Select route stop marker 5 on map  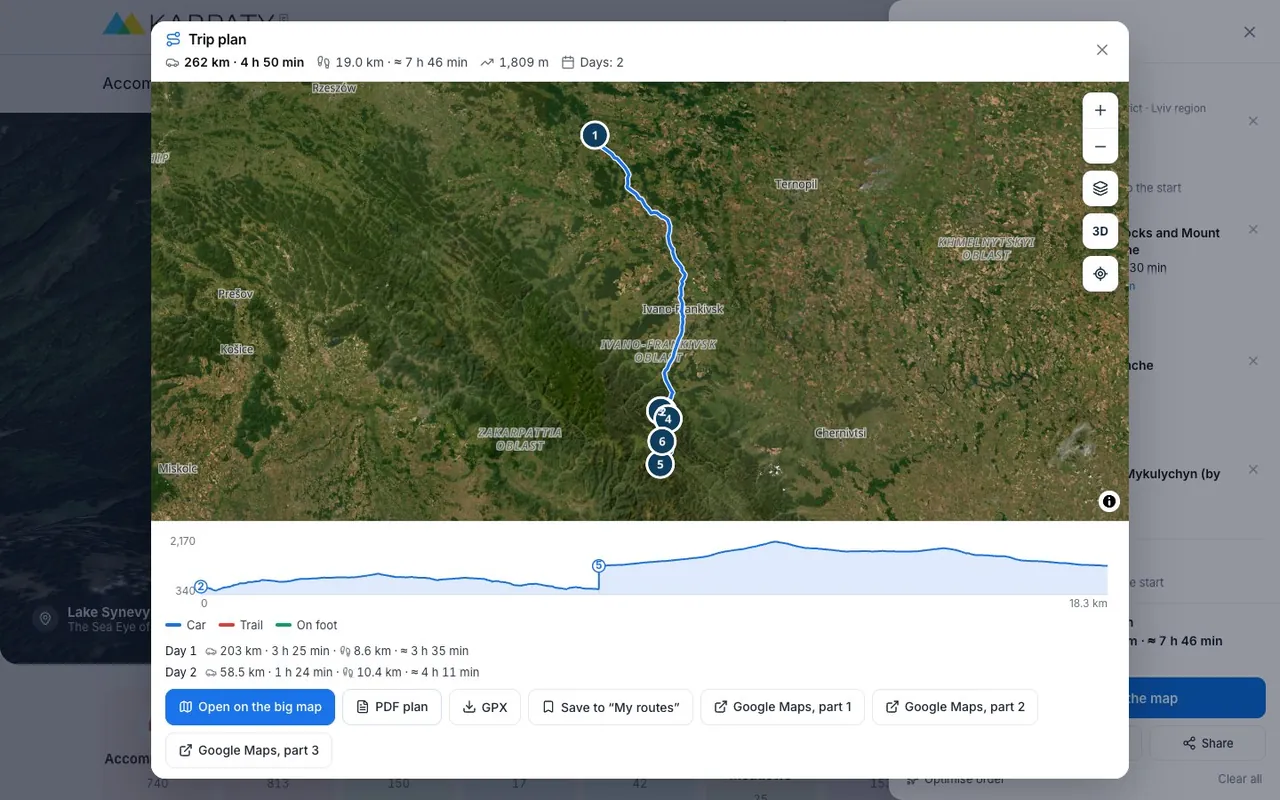click(x=660, y=464)
